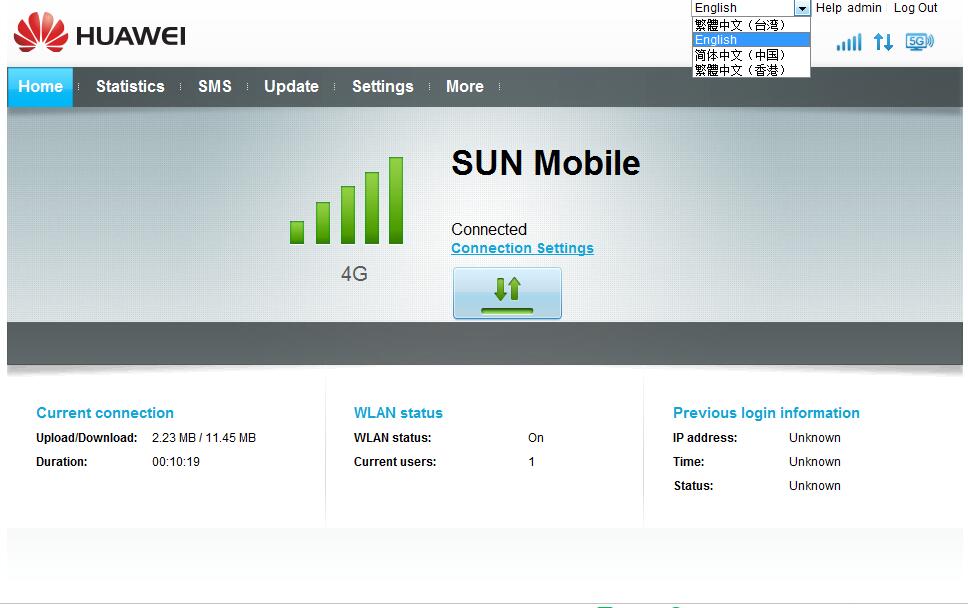This screenshot has width=968, height=608.
Task: Open the Connection Settings link
Action: click(x=522, y=248)
